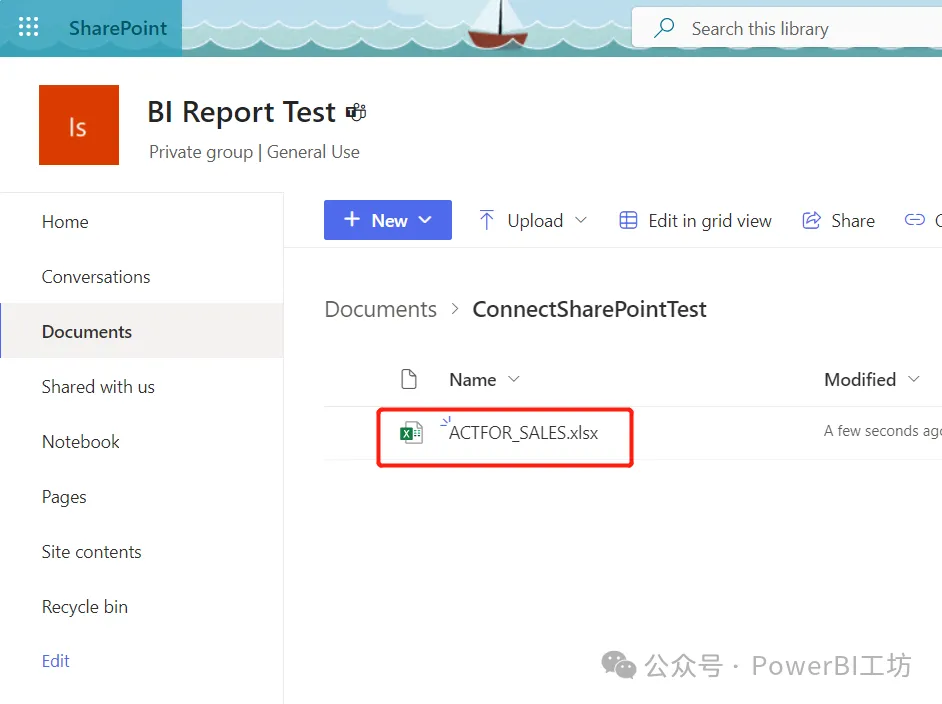
Task: Open Recycle bin navigation item
Action: [x=85, y=607]
